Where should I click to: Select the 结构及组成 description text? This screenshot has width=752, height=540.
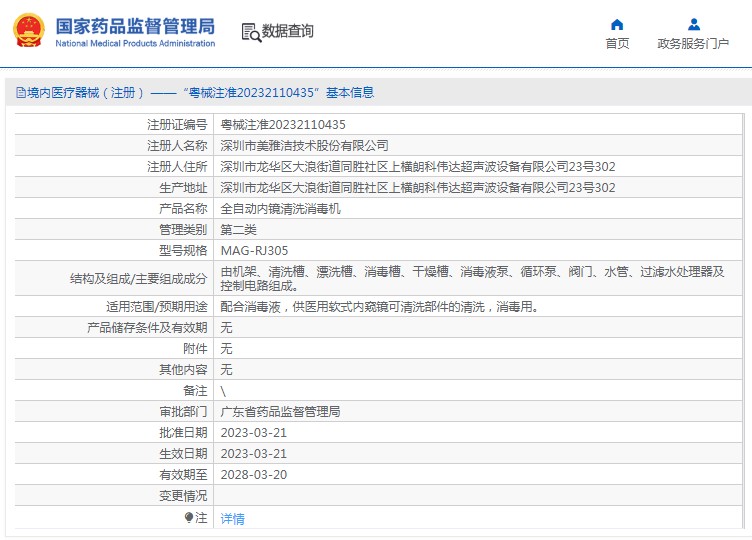(x=472, y=279)
